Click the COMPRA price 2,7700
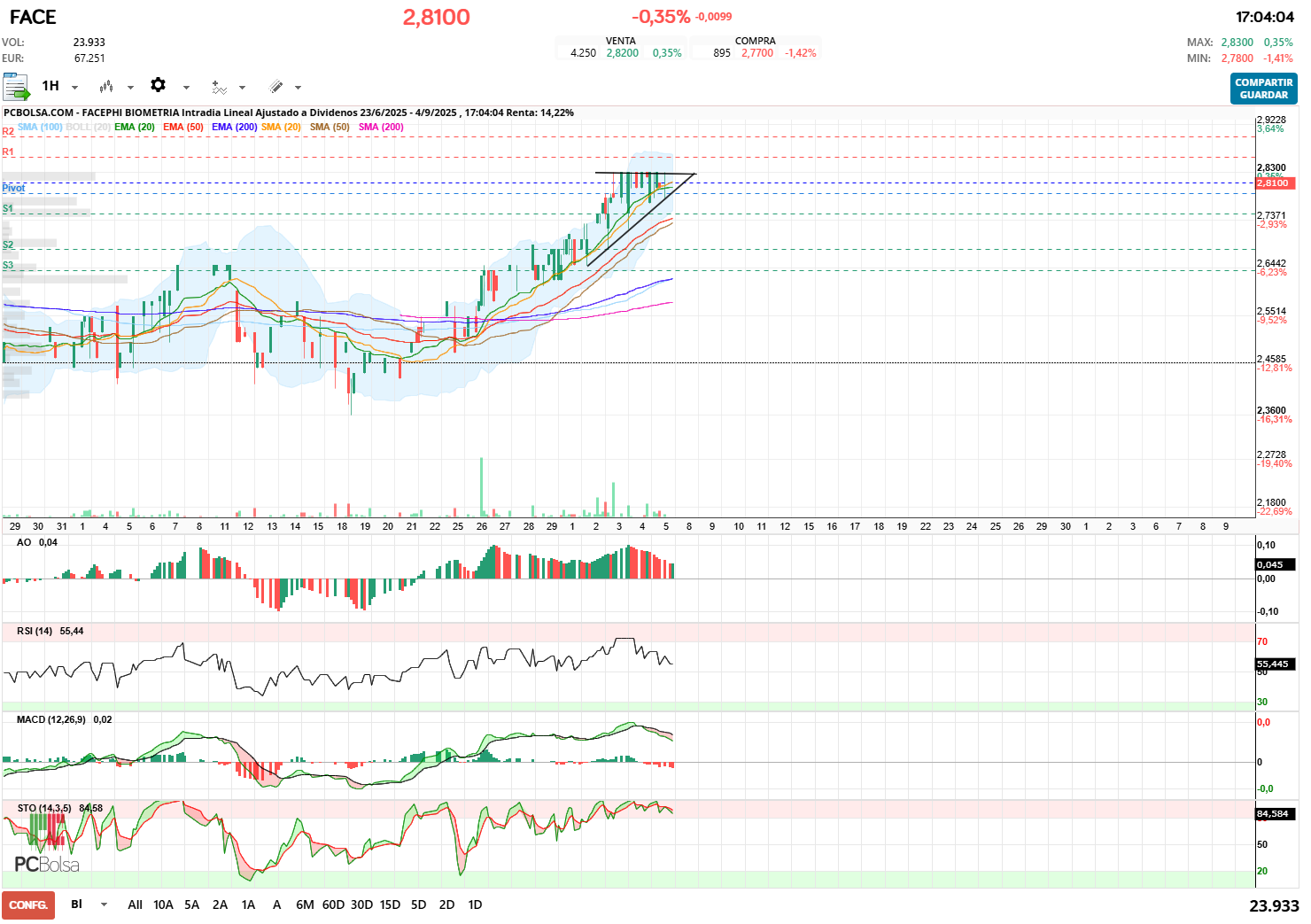 click(757, 53)
